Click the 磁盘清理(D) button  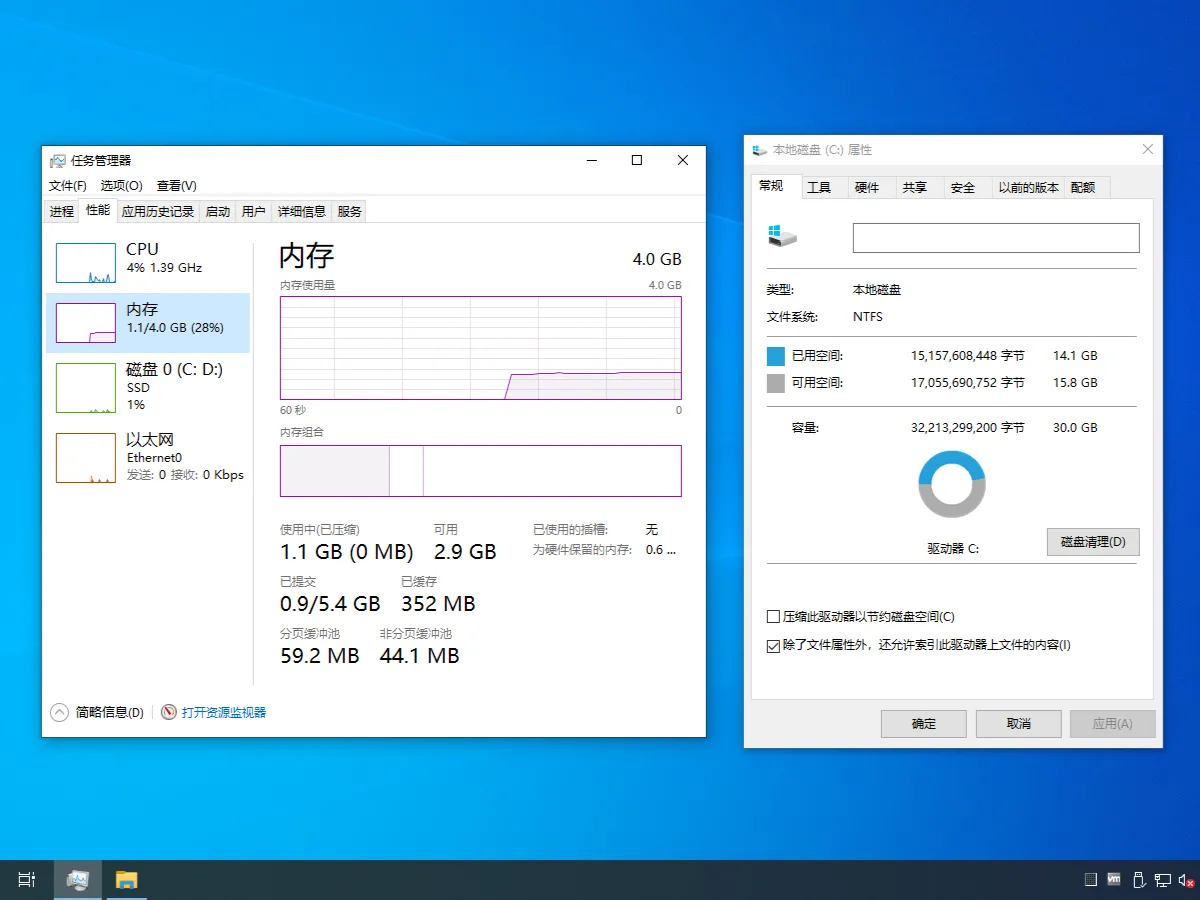(x=1092, y=541)
